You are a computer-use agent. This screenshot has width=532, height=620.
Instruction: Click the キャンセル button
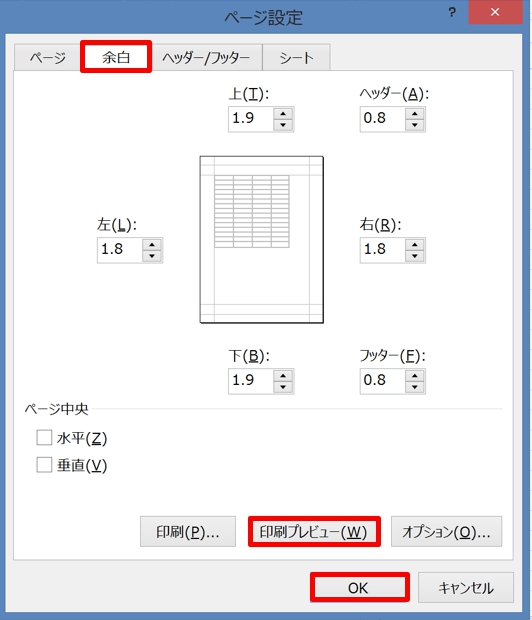[x=466, y=588]
